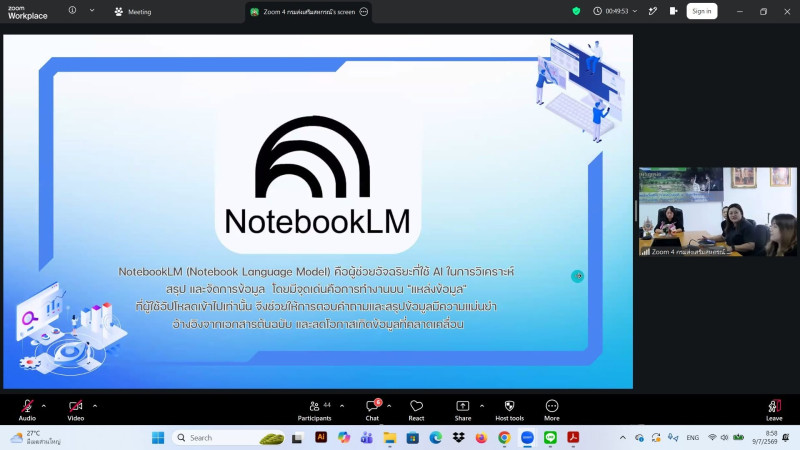Screen dimensions: 800x450
Task: Open File Explorer from the taskbar
Action: click(390, 437)
